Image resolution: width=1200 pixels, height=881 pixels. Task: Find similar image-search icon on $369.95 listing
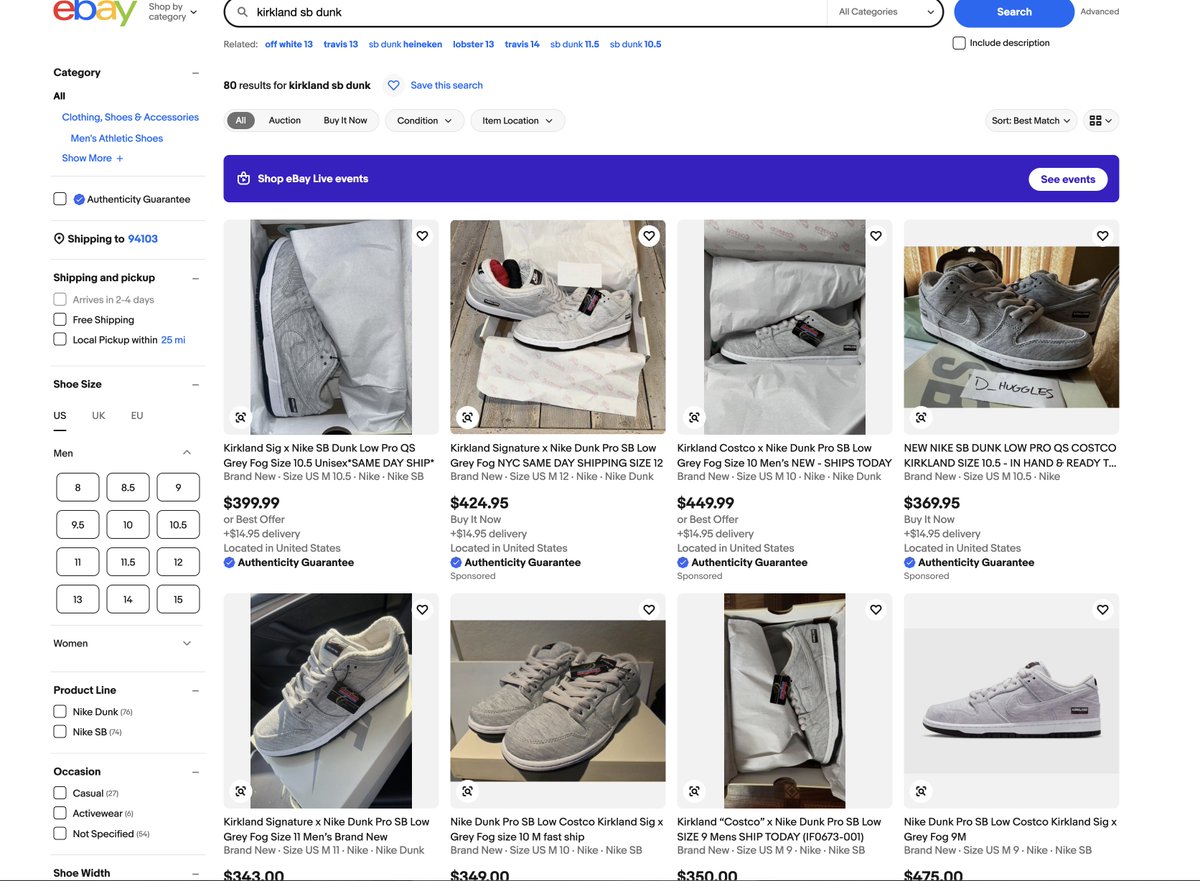tap(921, 417)
